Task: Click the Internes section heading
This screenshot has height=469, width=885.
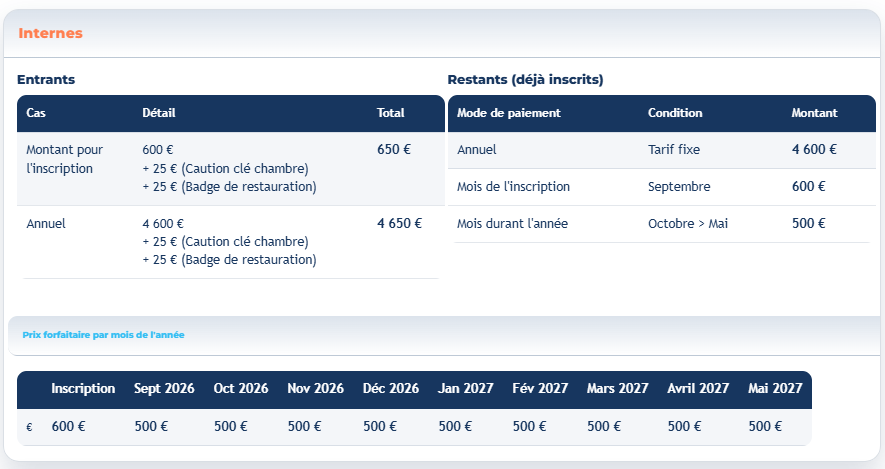Action: [x=50, y=33]
